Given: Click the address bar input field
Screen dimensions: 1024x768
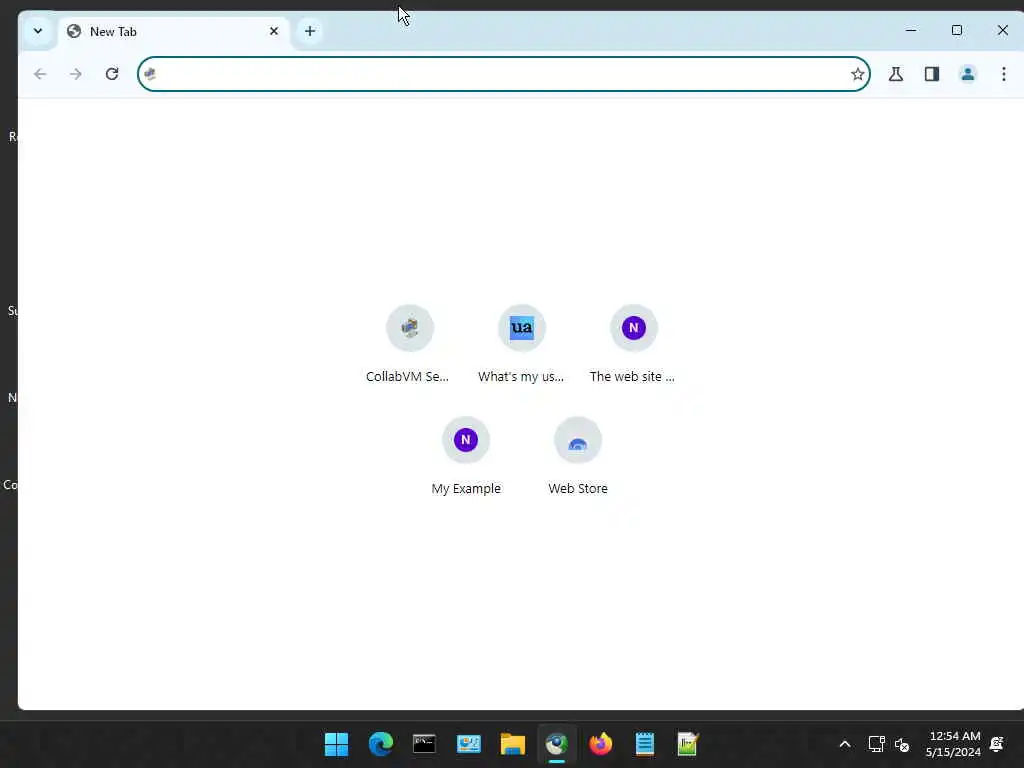Looking at the screenshot, I should tap(503, 74).
